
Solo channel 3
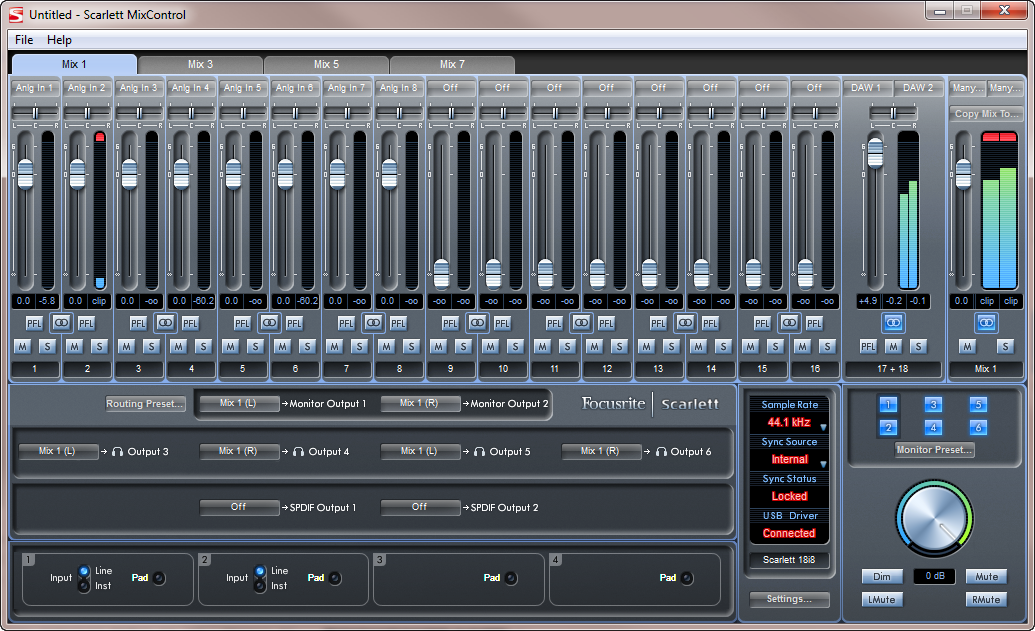[x=151, y=347]
